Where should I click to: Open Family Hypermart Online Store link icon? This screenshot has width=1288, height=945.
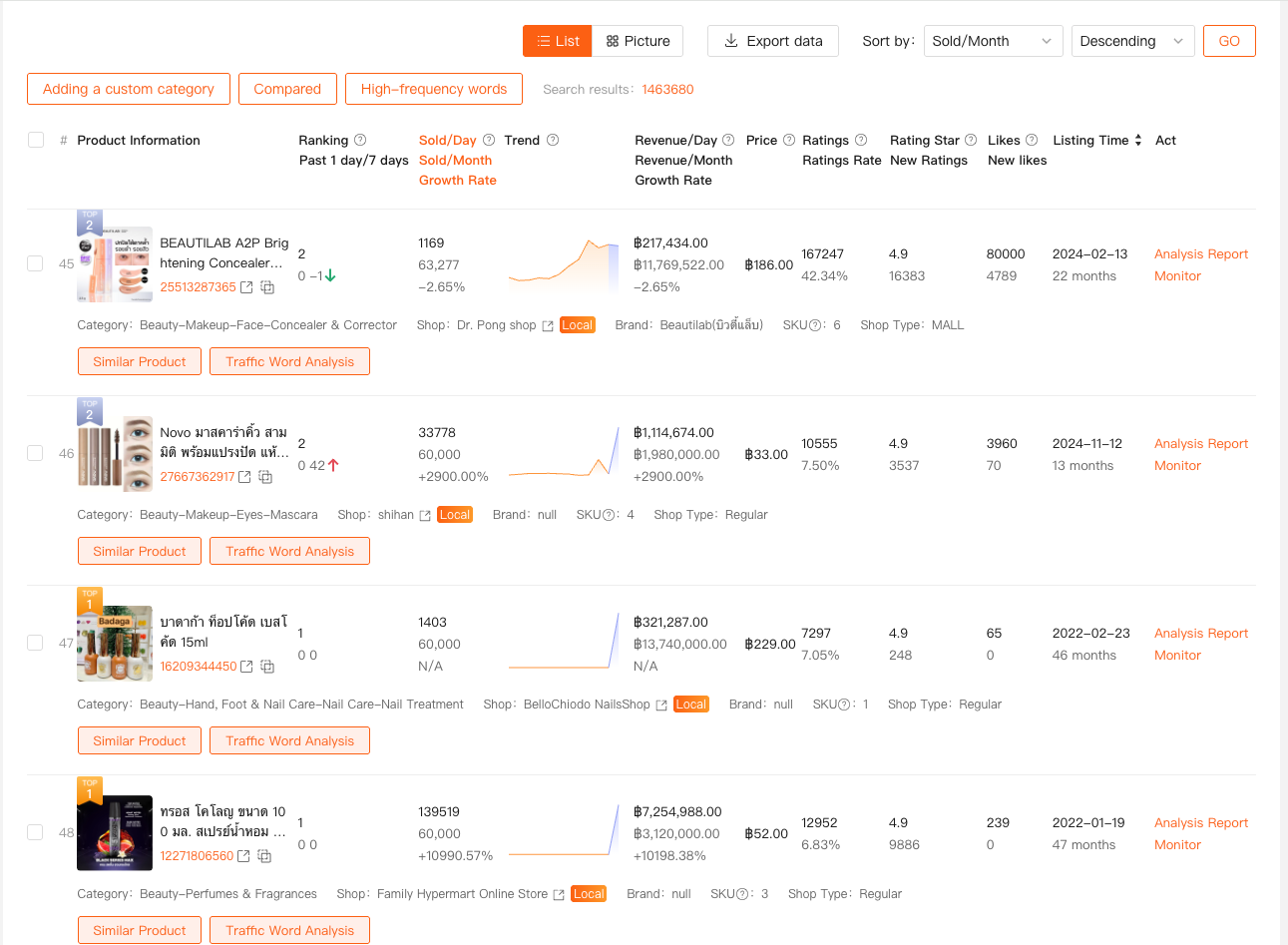pyautogui.click(x=559, y=895)
